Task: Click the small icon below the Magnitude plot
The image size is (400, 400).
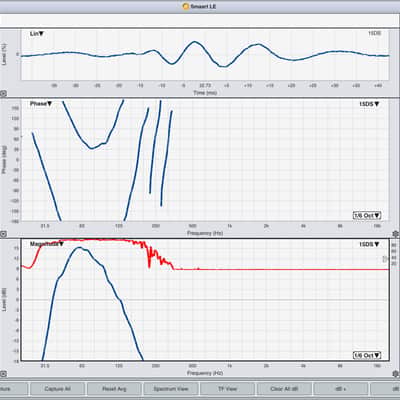Action: coord(3,374)
